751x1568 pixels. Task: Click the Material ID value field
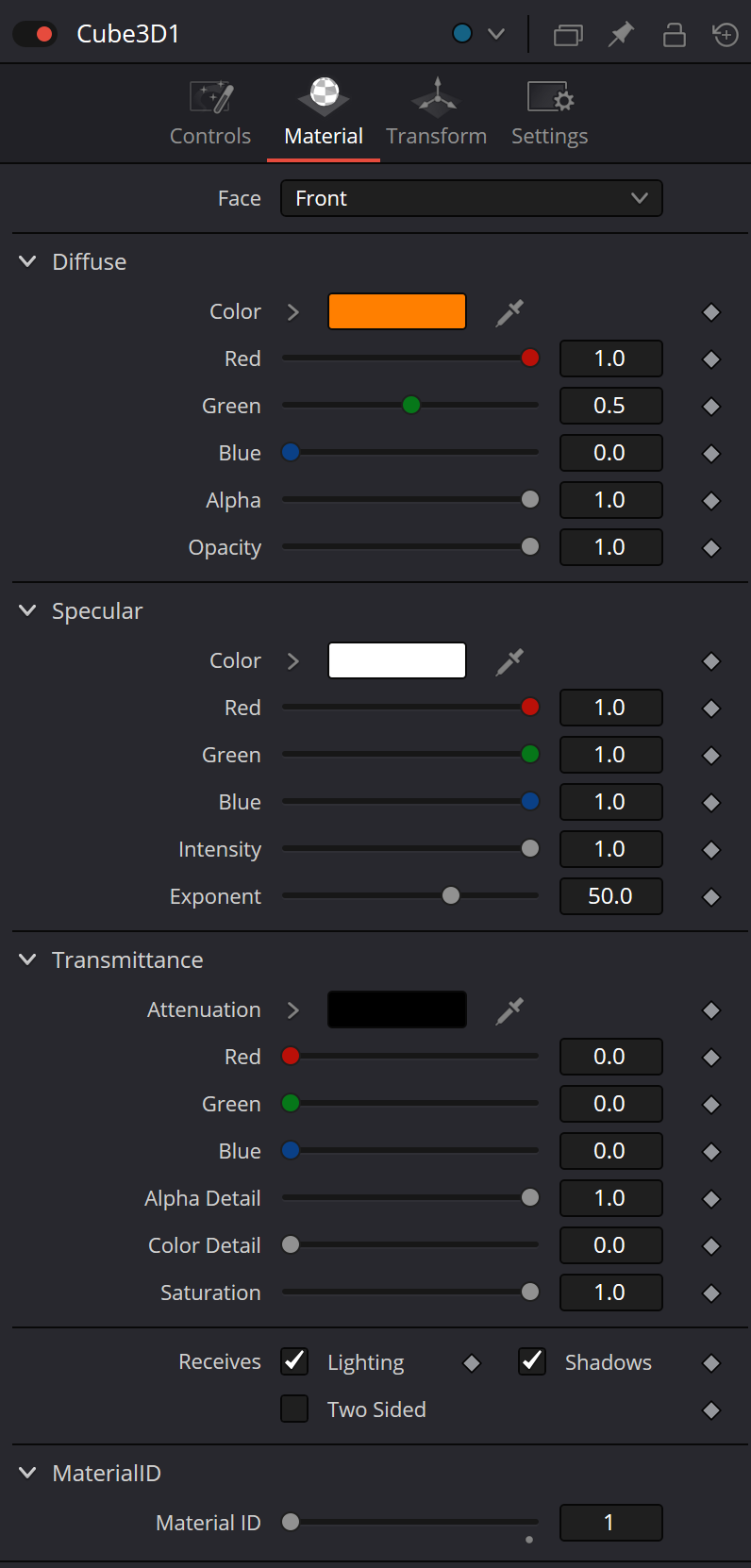[x=611, y=1523]
